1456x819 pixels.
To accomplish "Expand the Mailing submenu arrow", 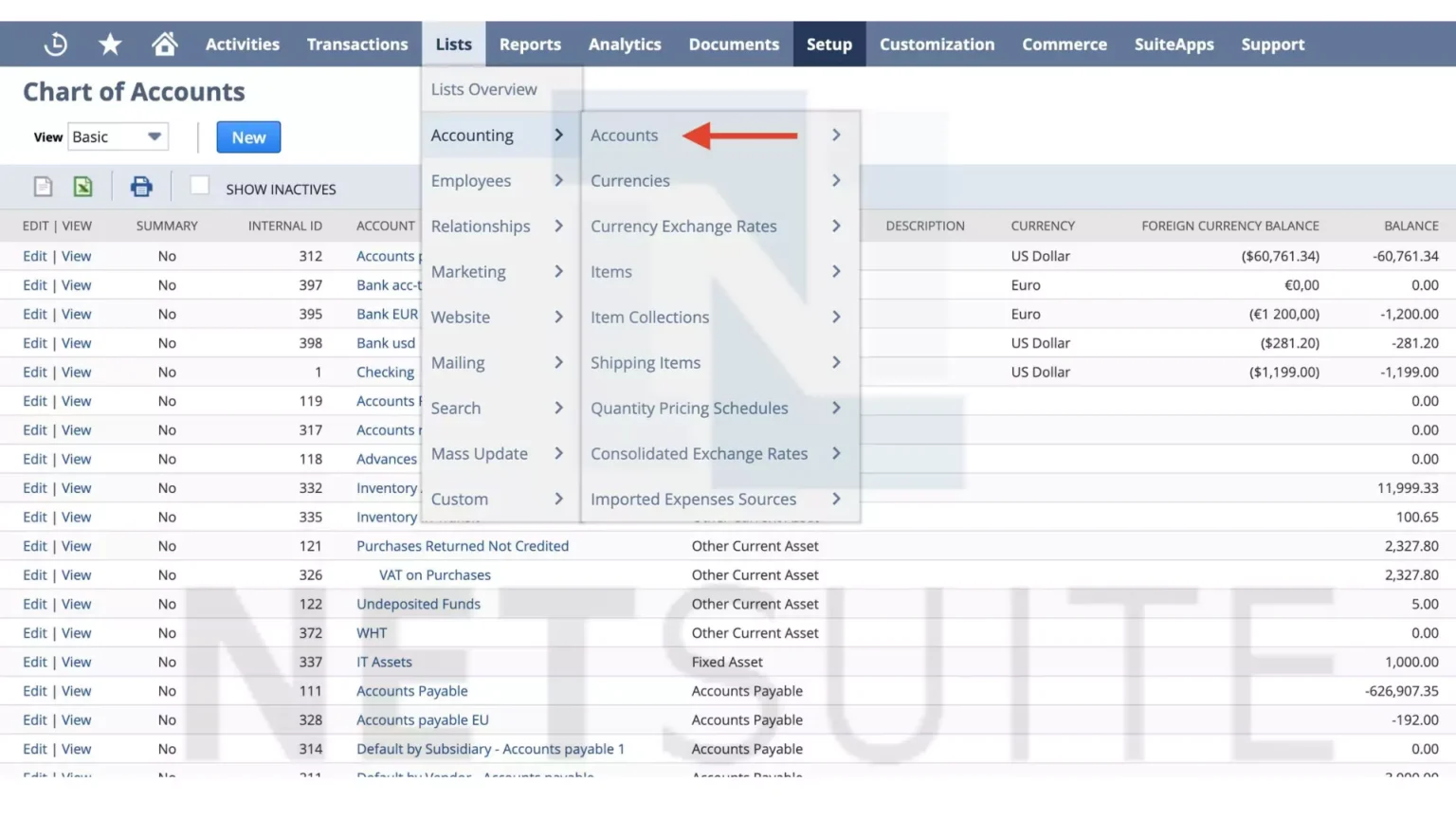I will [x=558, y=362].
